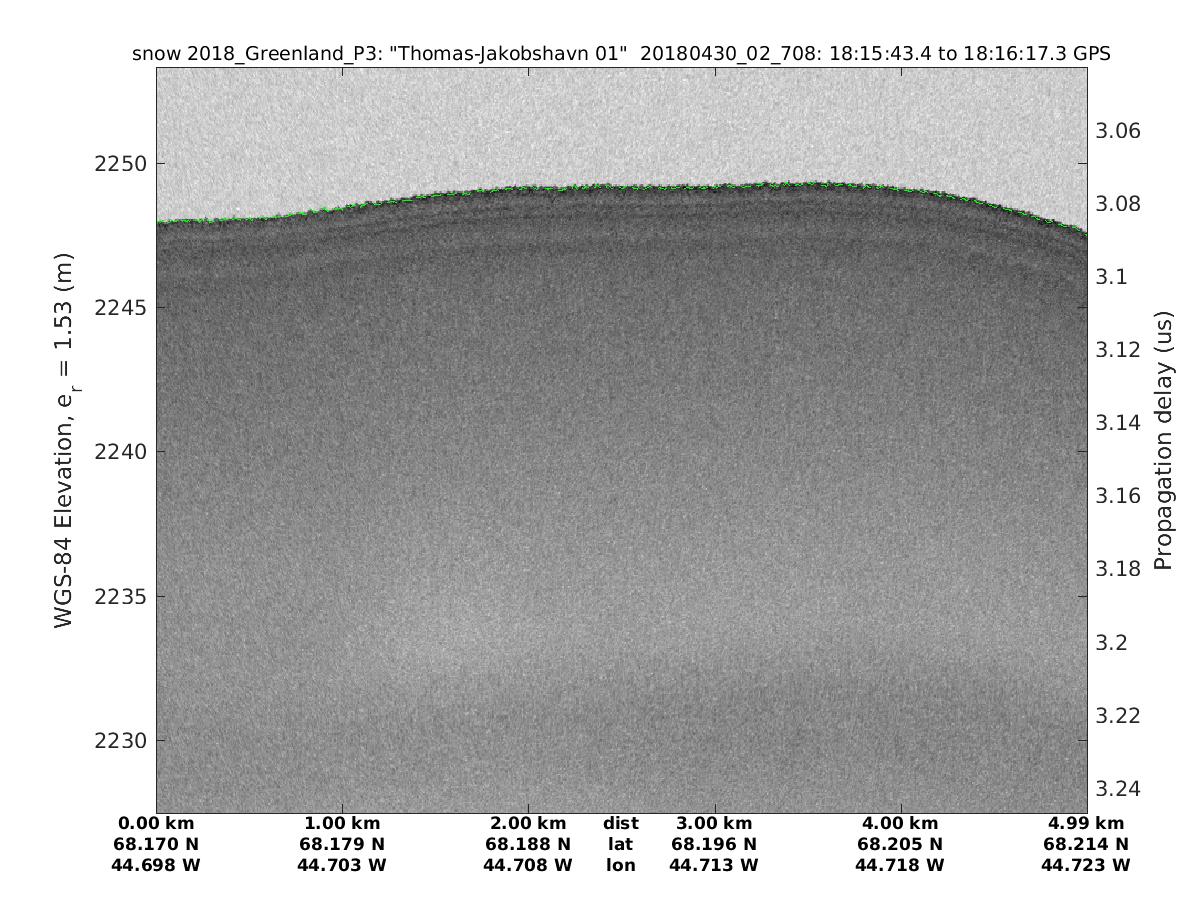Click the 4.99 km distance label
The height and width of the screenshot is (900, 1200).
1085,824
